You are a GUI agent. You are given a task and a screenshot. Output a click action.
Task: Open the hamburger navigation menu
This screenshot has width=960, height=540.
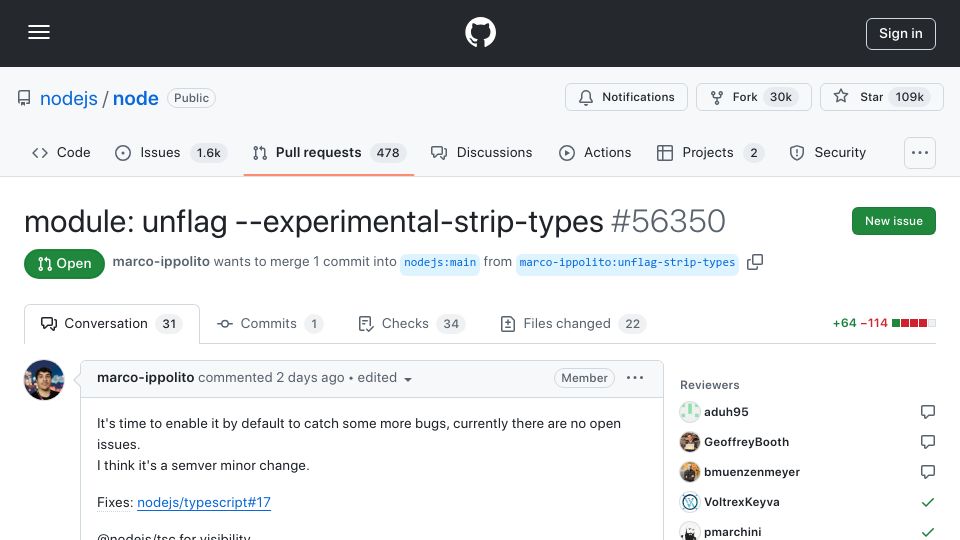[x=39, y=32]
